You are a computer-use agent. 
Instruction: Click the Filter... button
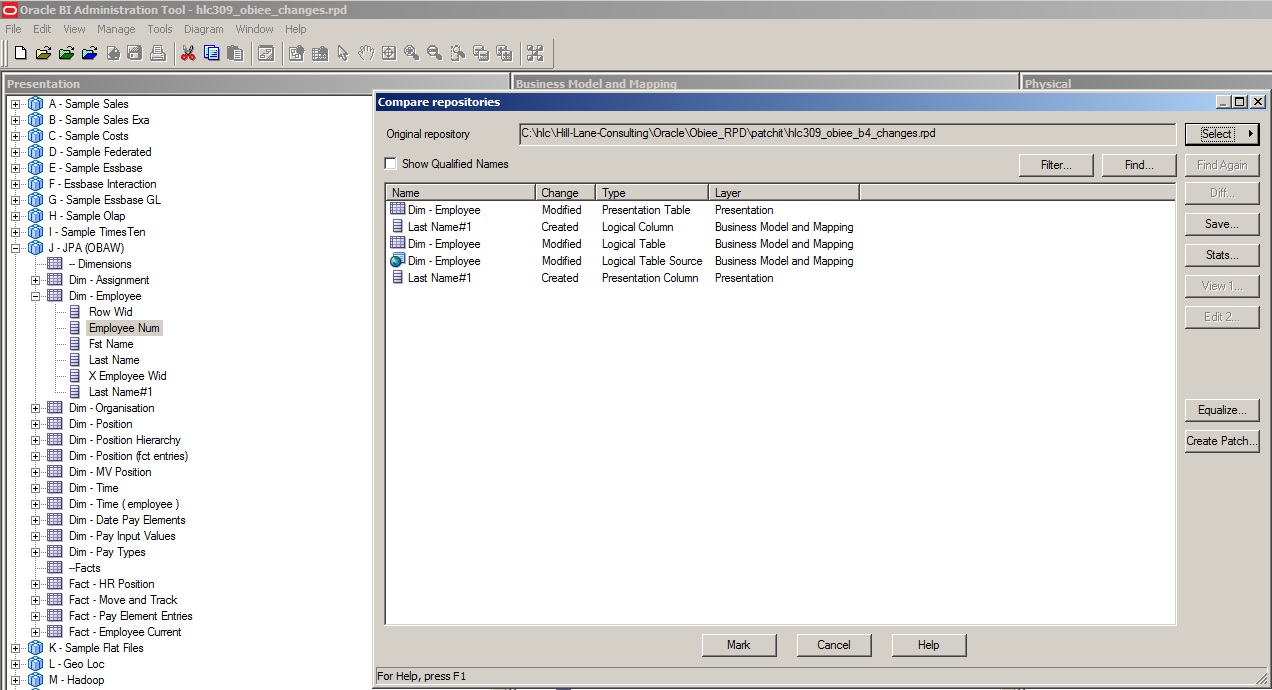(x=1056, y=165)
